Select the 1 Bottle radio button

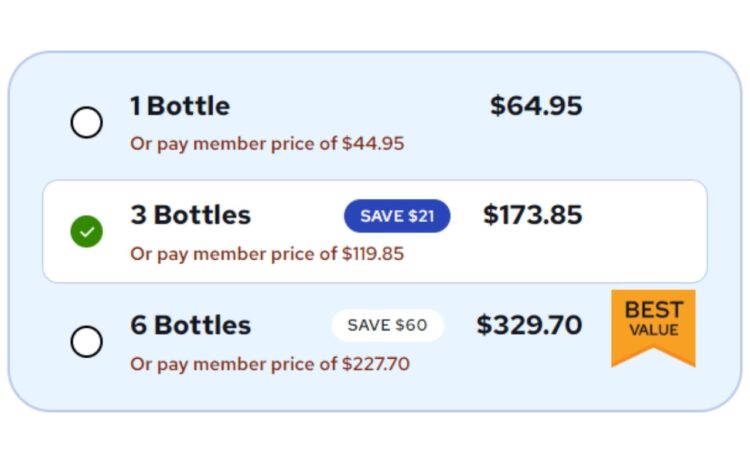(x=87, y=122)
